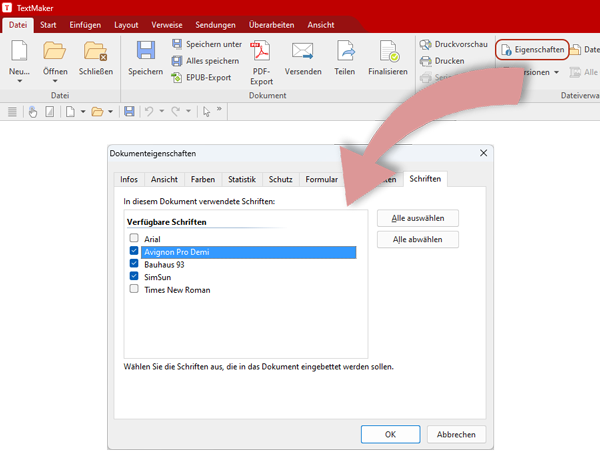Select the Times New Roman font name

[x=177, y=290]
